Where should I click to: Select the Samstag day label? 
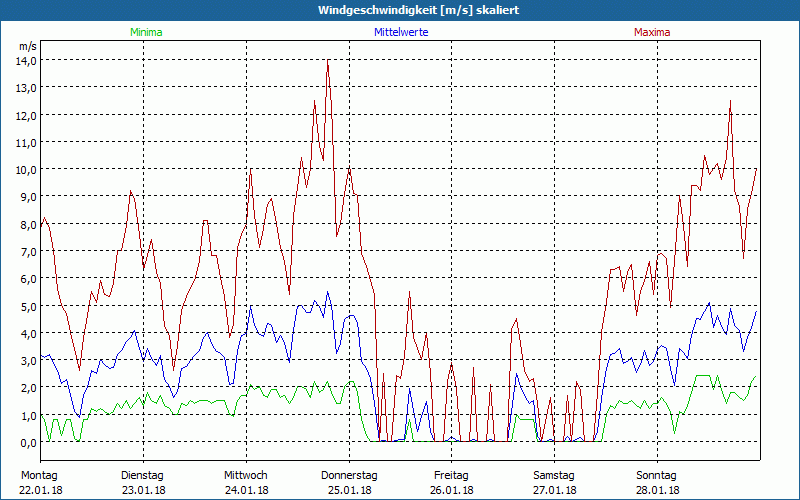[553, 475]
